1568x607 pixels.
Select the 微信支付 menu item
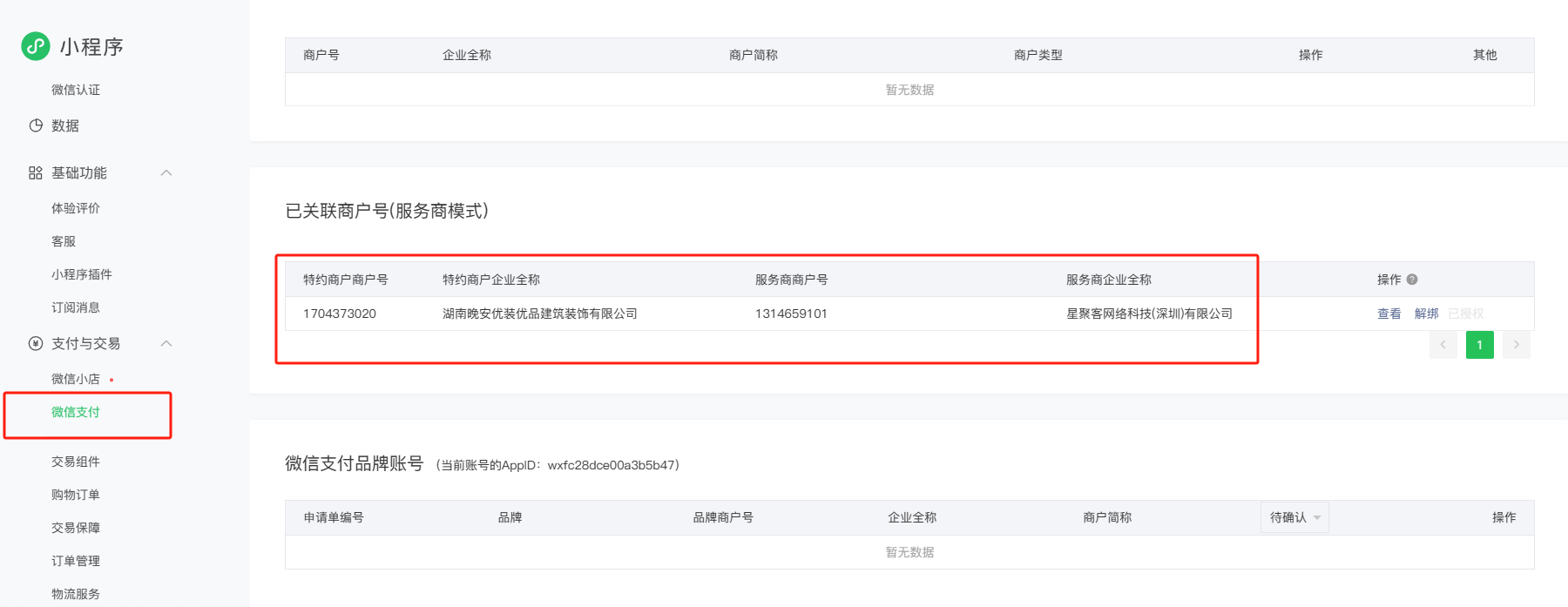click(x=76, y=412)
